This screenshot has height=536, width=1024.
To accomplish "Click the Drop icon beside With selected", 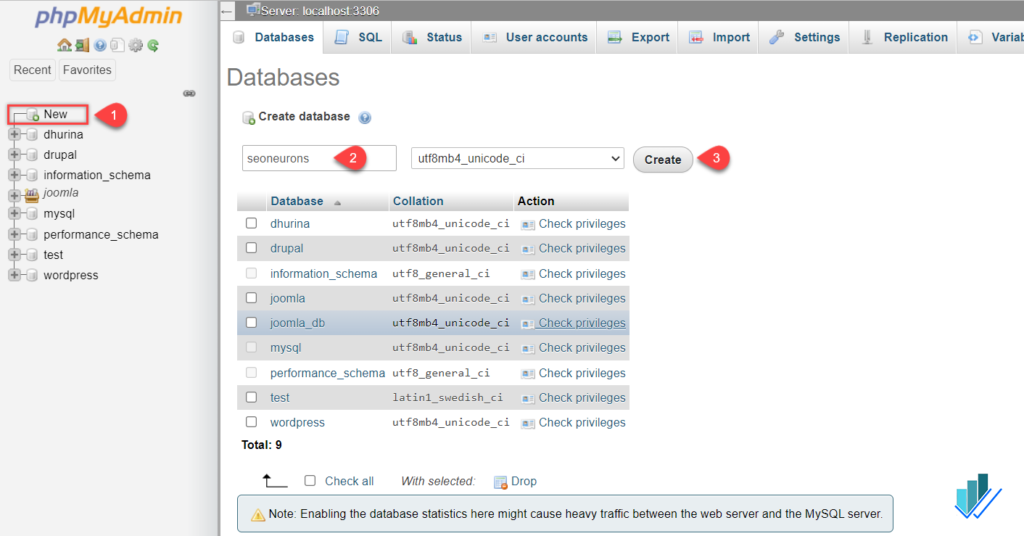I will tap(500, 482).
